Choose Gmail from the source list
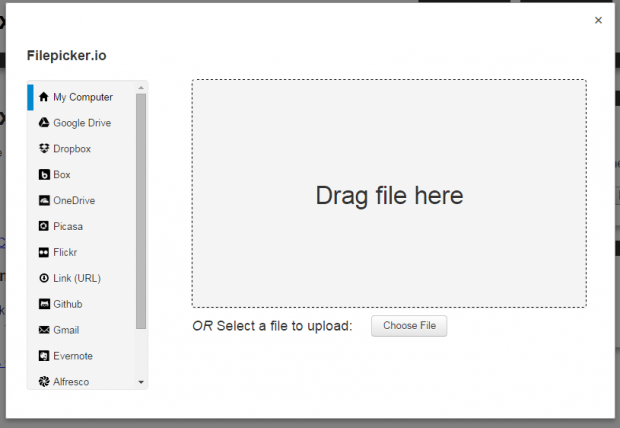The height and width of the screenshot is (428, 620). click(66, 330)
